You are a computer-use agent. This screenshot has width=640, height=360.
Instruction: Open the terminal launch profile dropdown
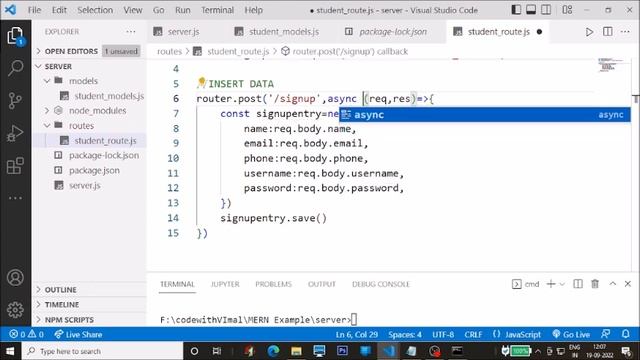coord(562,284)
